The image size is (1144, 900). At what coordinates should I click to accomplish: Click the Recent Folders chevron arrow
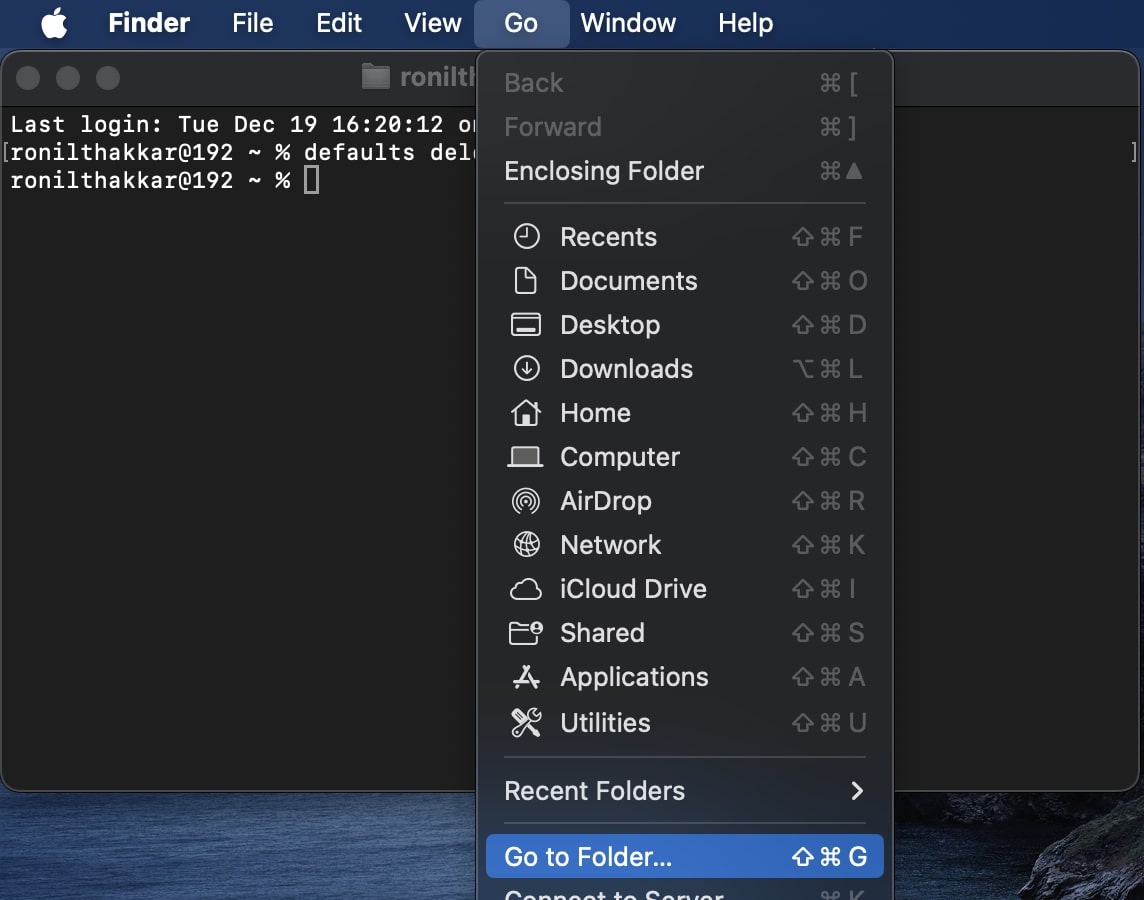pyautogui.click(x=857, y=791)
